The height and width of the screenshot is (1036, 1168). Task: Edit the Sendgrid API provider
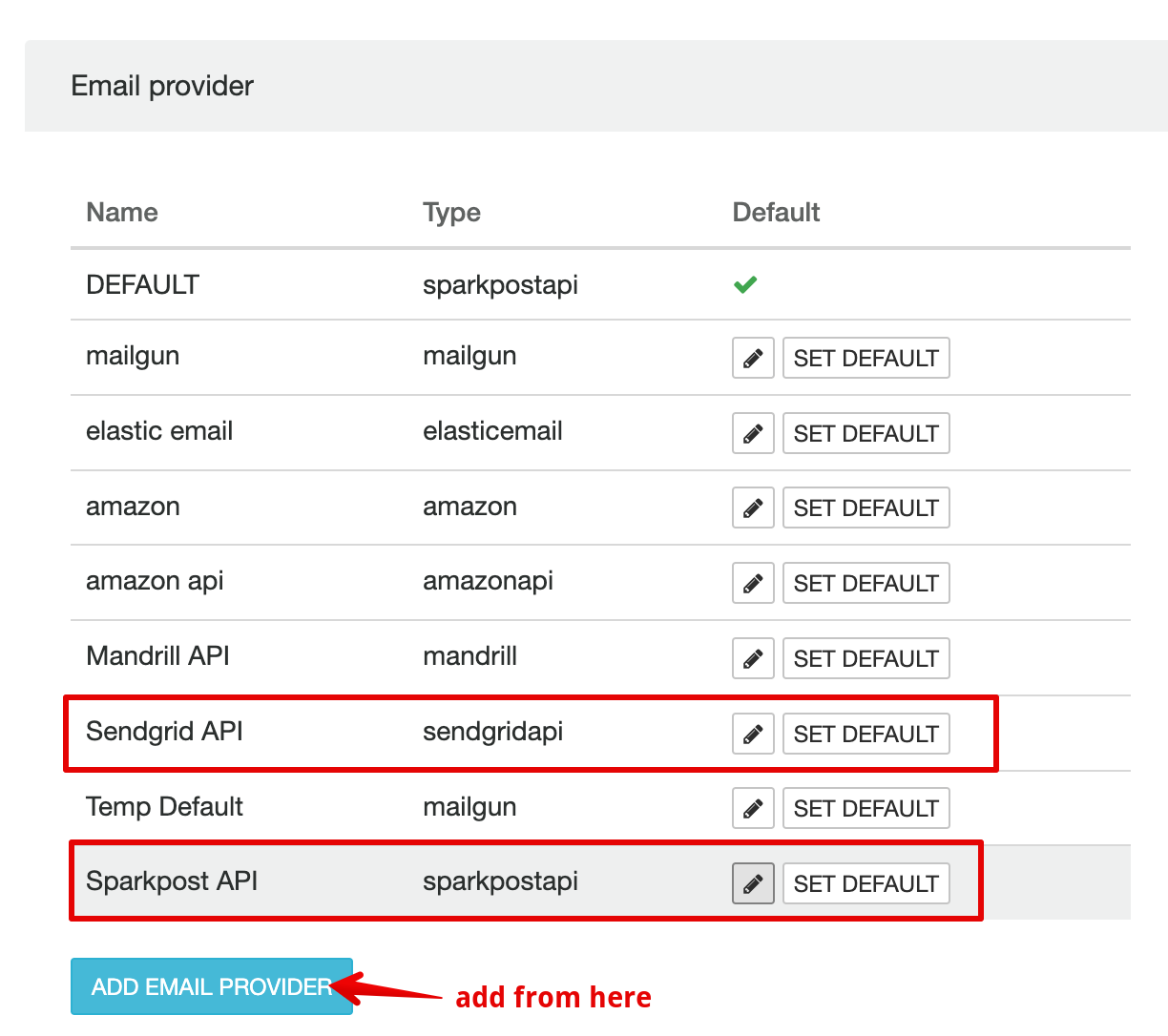[x=753, y=734]
